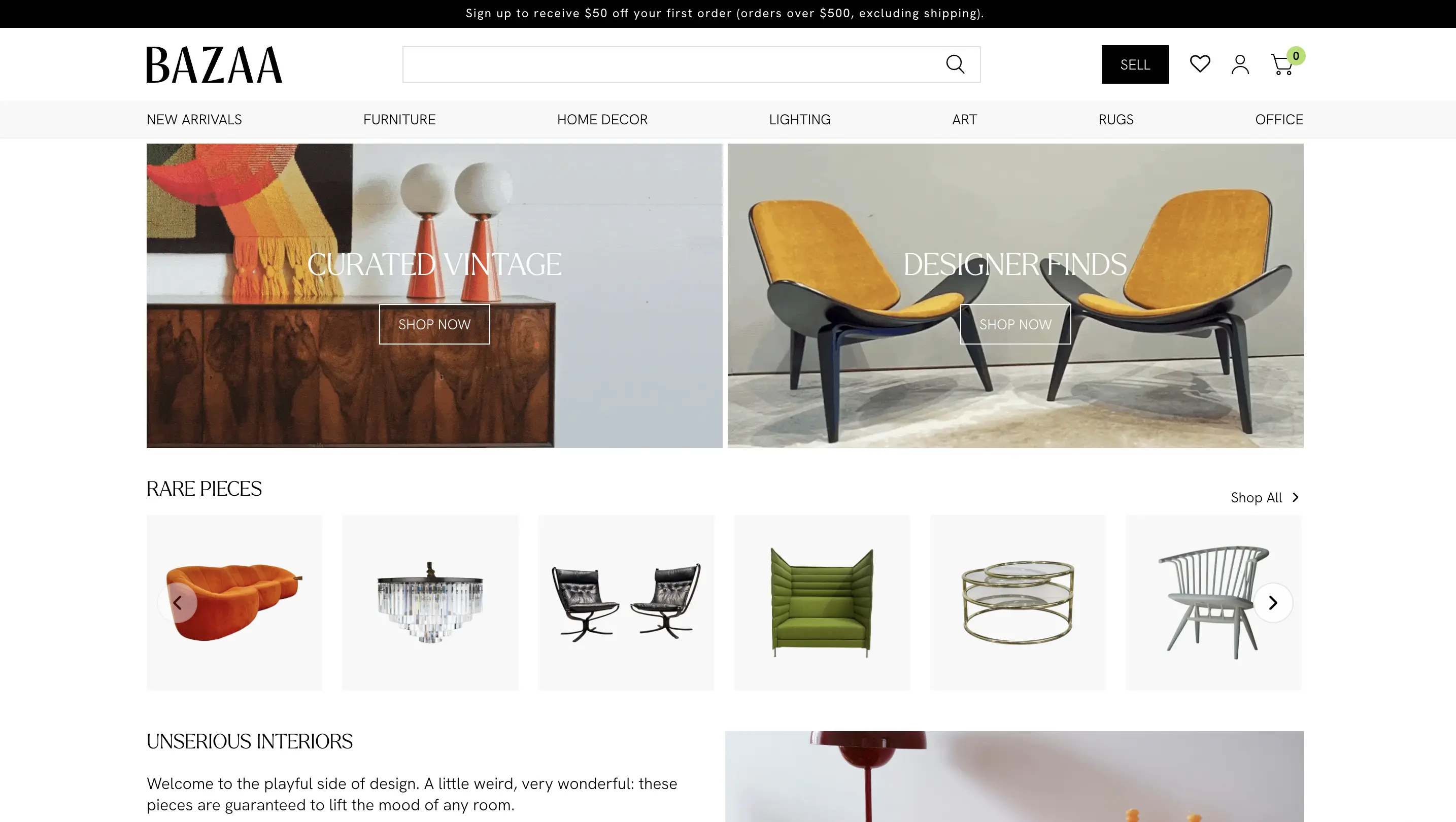Image resolution: width=1456 pixels, height=822 pixels.
Task: Click the chevron beside Shop All
Action: (1296, 498)
